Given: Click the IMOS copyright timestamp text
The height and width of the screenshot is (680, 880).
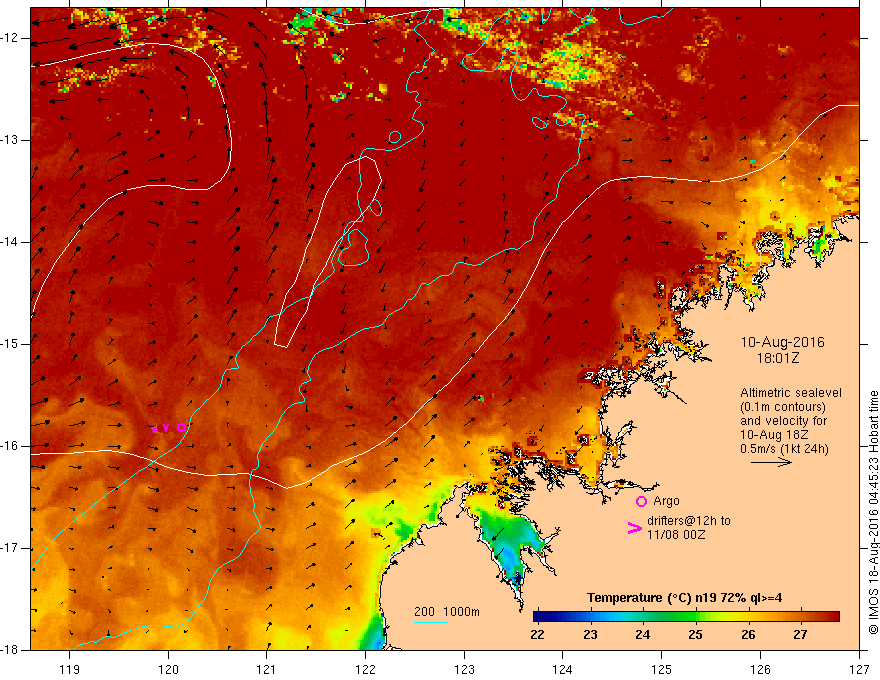Looking at the screenshot, I should 873,512.
